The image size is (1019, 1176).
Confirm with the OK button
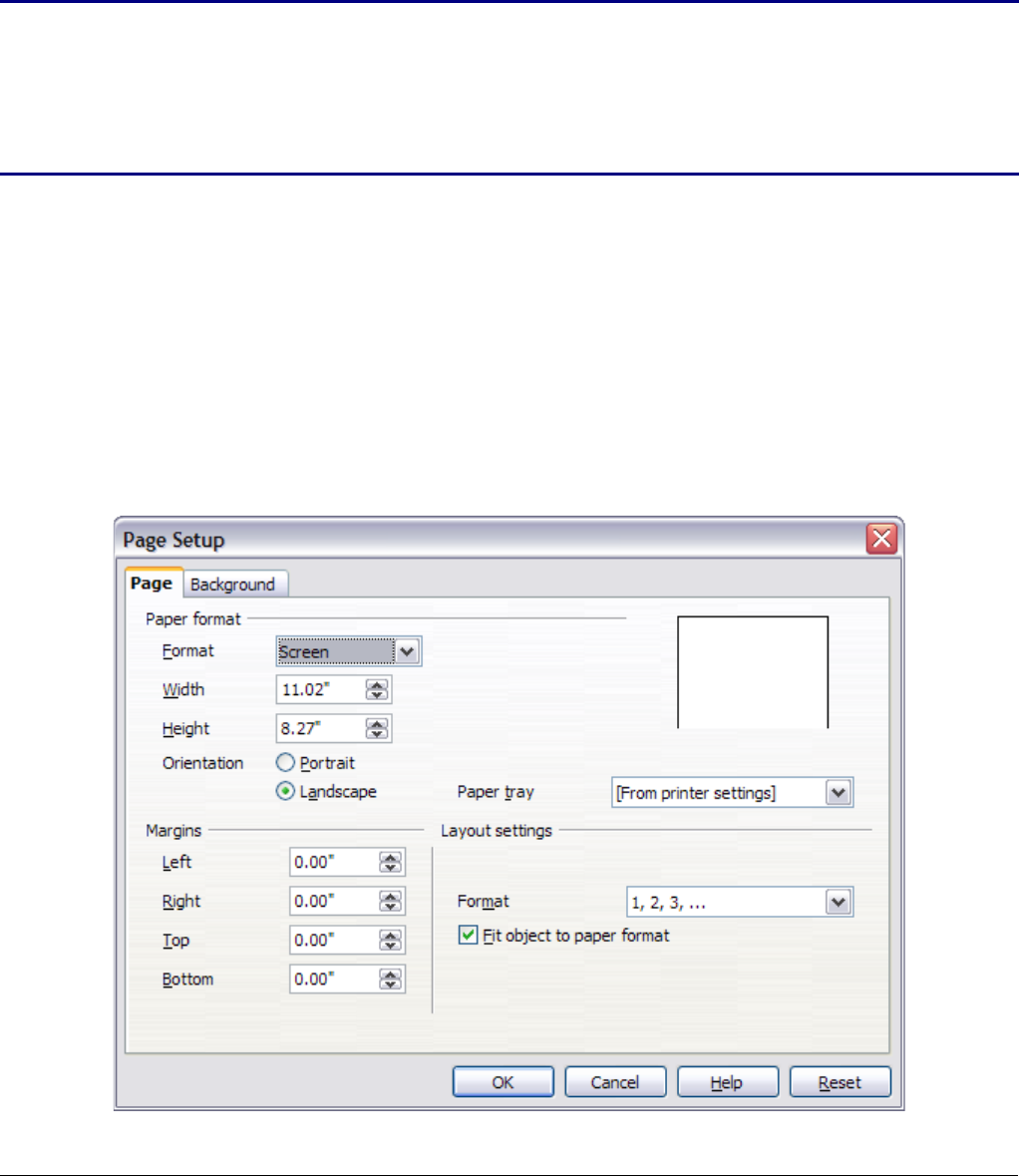[504, 1082]
